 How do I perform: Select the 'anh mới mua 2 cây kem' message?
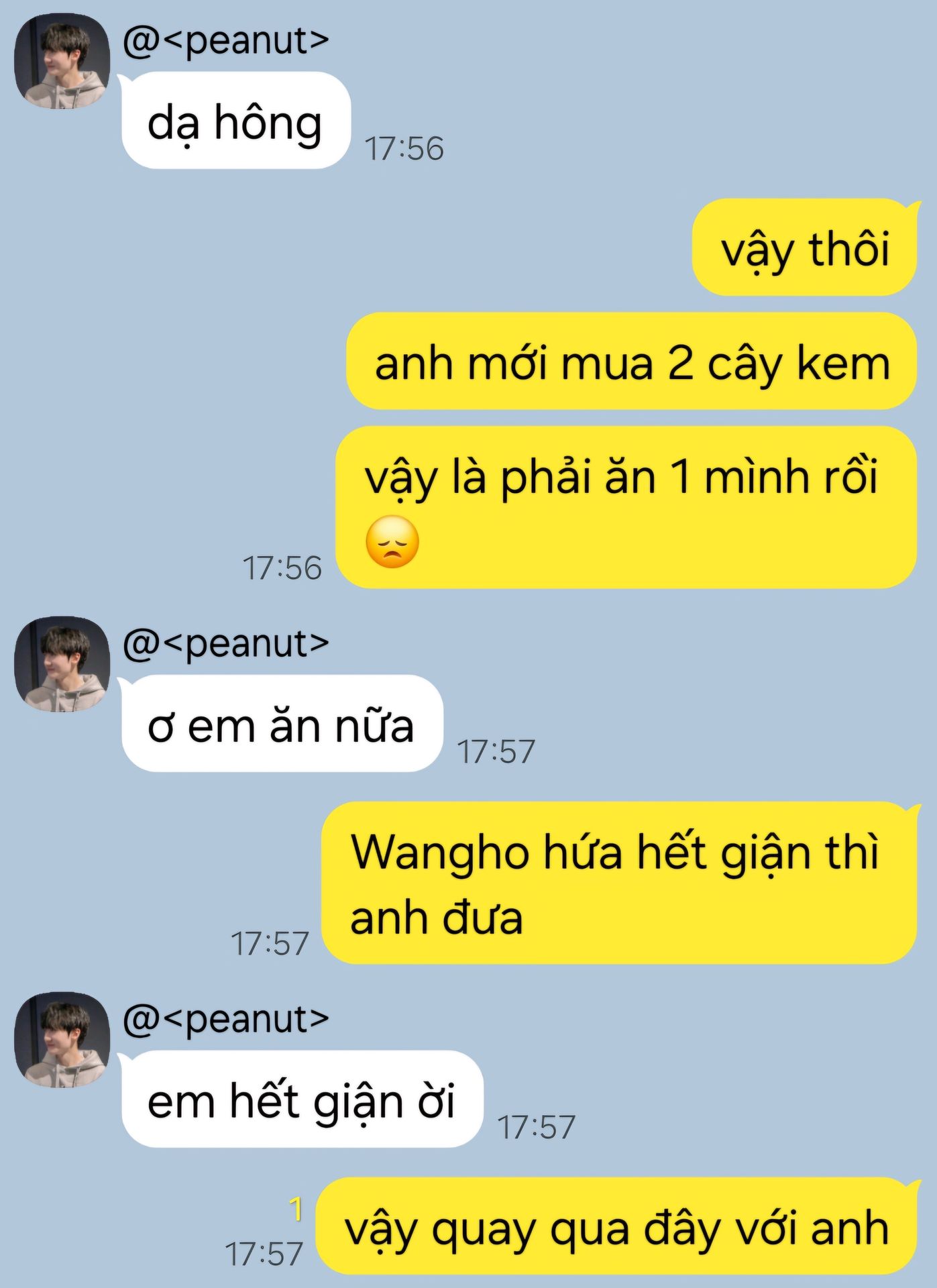pyautogui.click(x=631, y=362)
